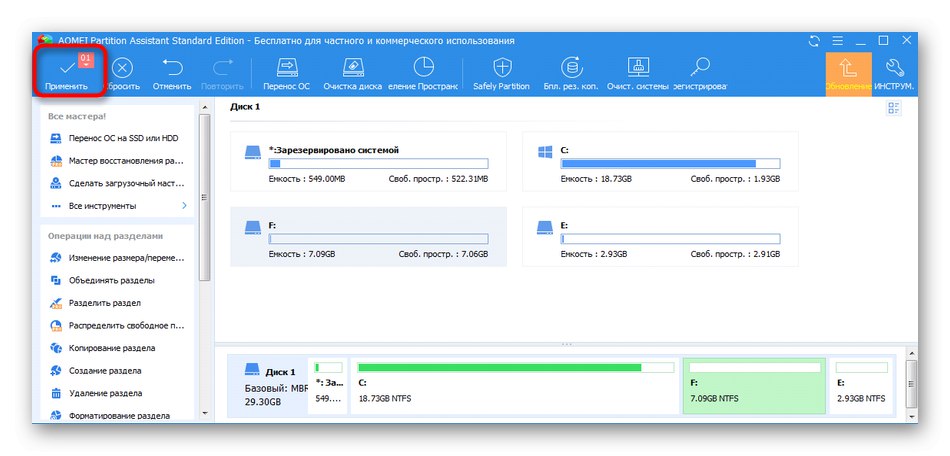Select the C: partition card

coord(660,162)
